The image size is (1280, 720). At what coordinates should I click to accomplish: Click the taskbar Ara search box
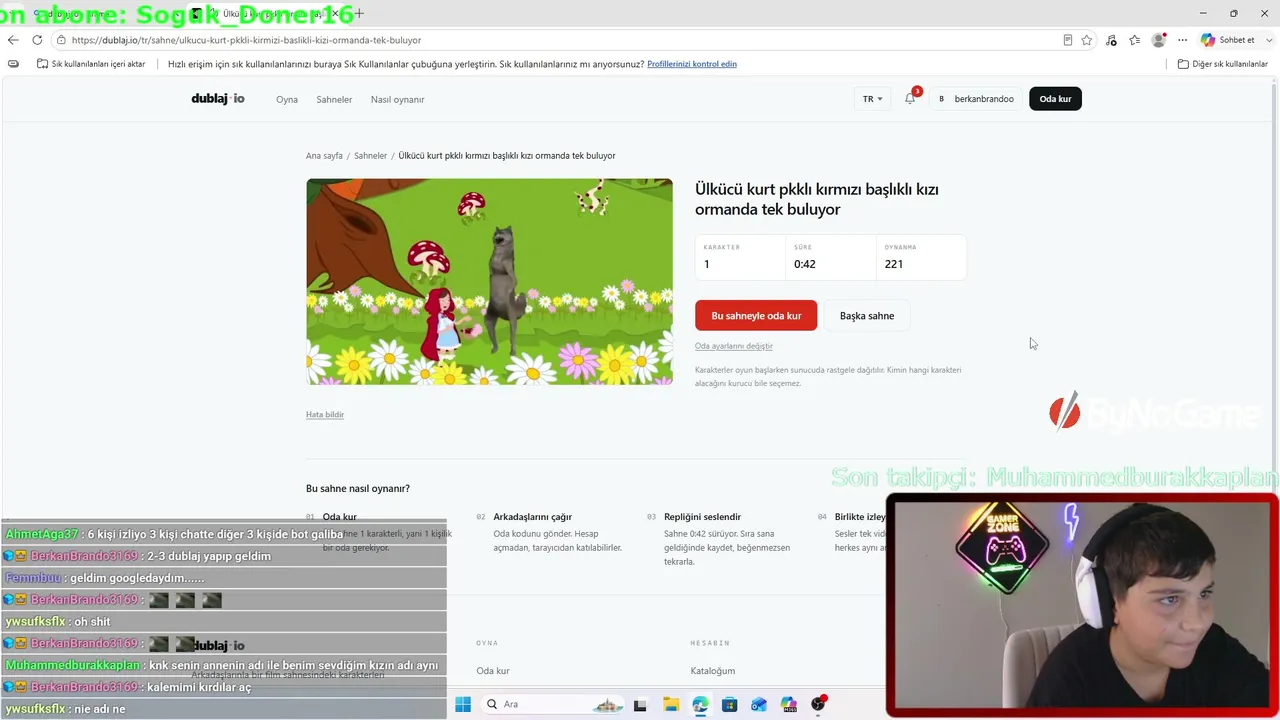pos(553,704)
